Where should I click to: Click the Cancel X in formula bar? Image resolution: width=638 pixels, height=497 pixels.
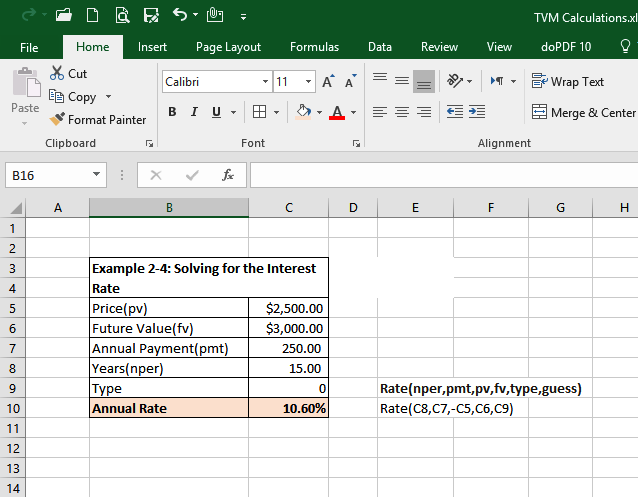156,175
